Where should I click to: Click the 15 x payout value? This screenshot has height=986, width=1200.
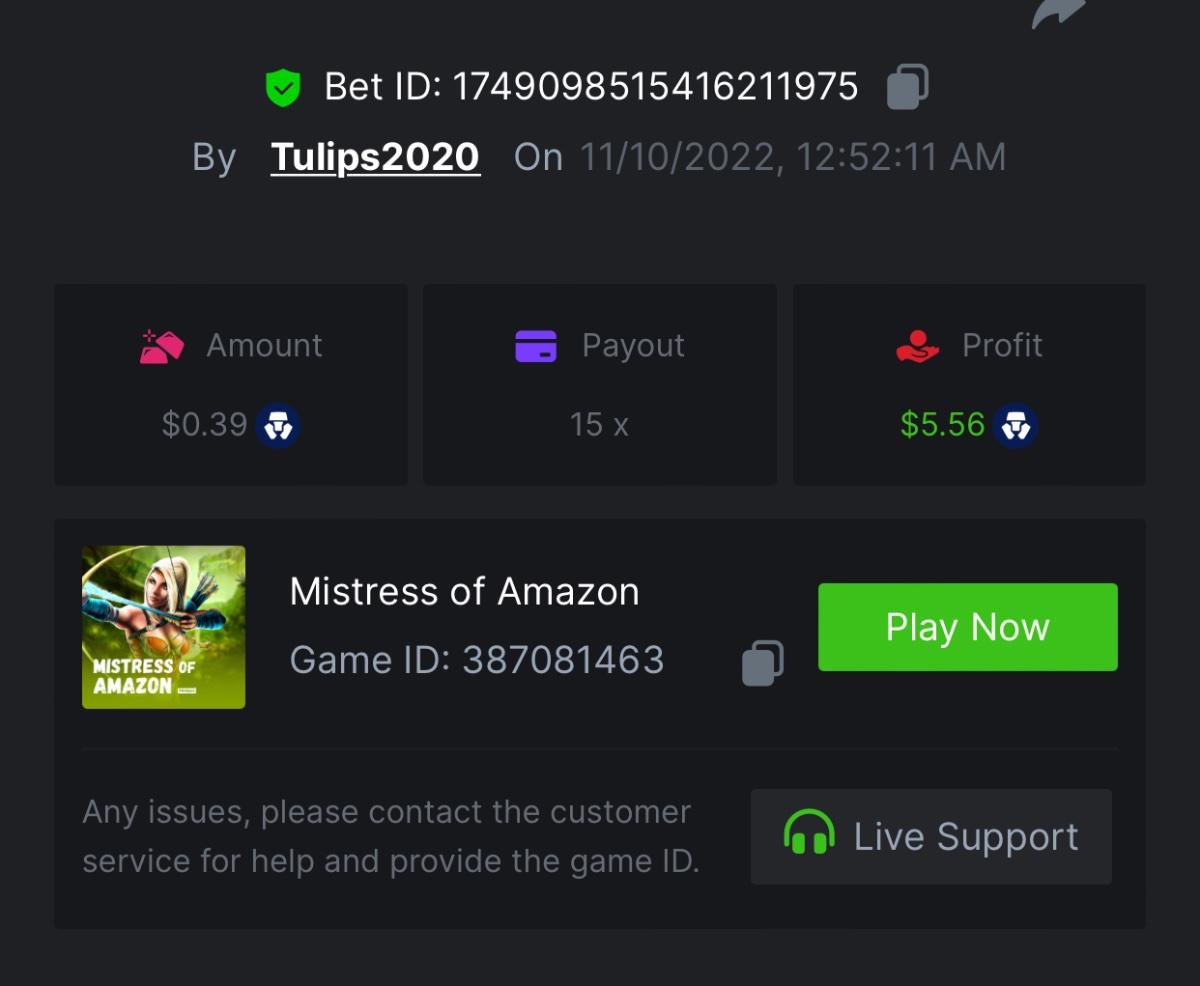[599, 425]
